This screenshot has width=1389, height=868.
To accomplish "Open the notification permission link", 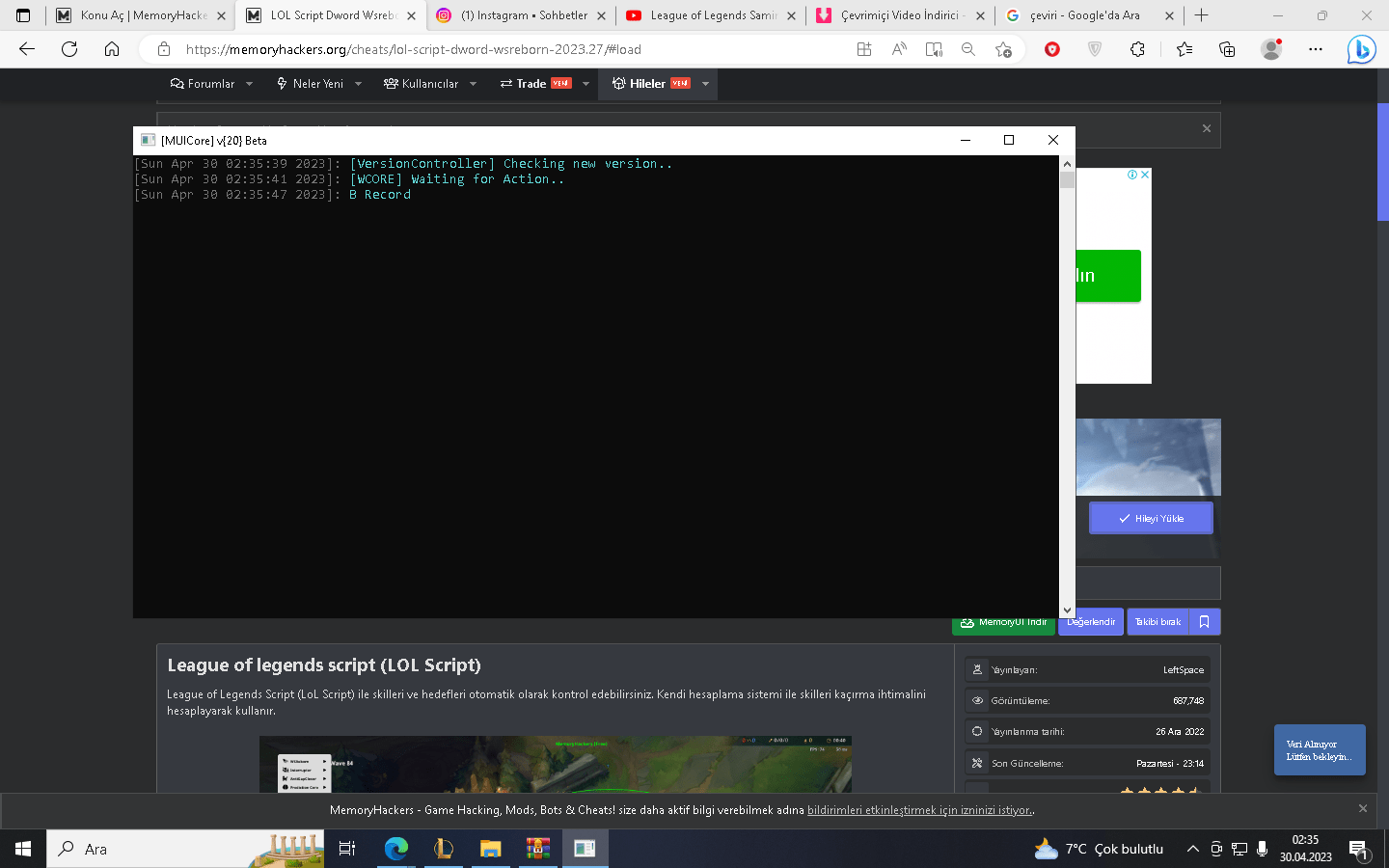I will click(920, 810).
